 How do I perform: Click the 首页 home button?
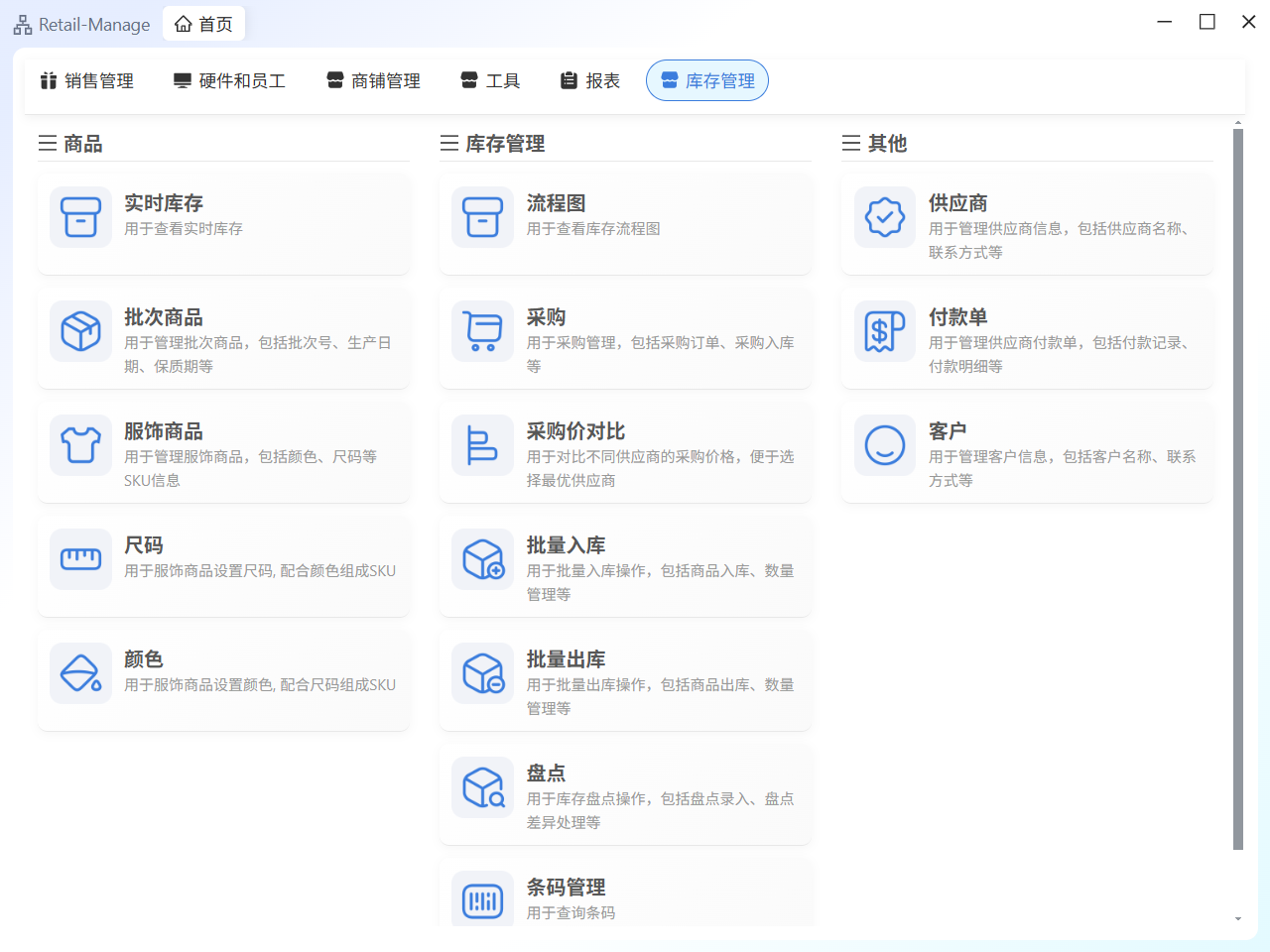point(204,24)
